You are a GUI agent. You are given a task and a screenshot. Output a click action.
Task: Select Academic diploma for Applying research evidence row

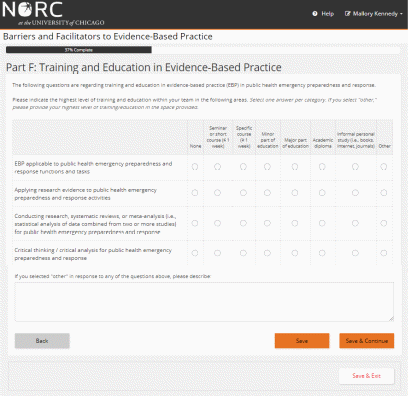[322, 193]
